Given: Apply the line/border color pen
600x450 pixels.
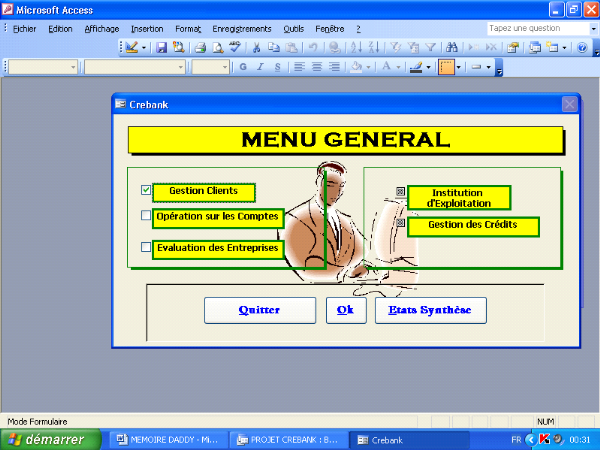Looking at the screenshot, I should (416, 67).
